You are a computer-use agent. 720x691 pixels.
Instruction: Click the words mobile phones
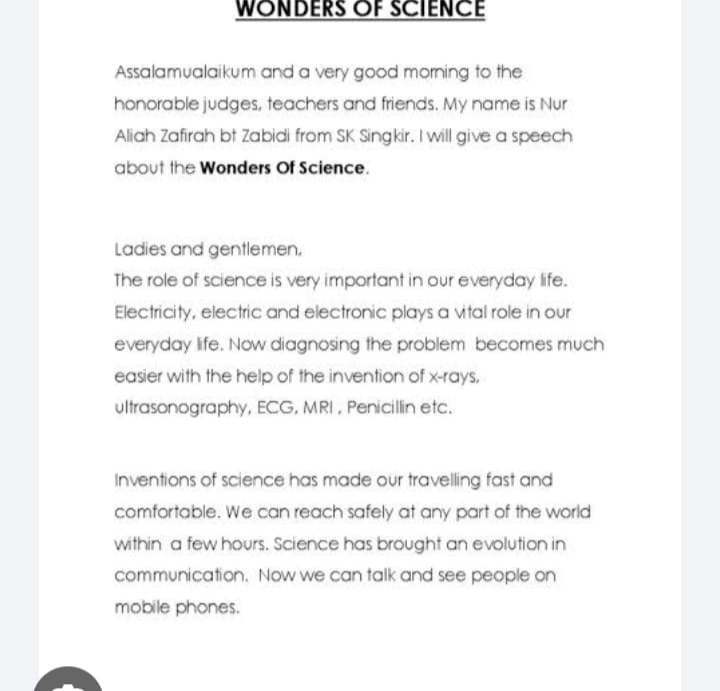(177, 607)
